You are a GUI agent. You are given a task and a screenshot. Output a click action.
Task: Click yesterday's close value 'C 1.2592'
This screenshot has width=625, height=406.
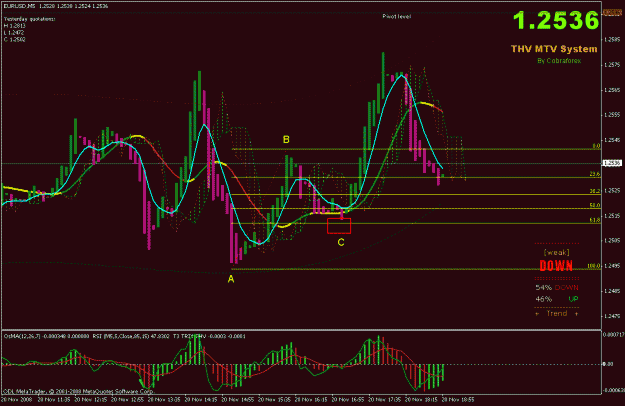click(x=14, y=39)
